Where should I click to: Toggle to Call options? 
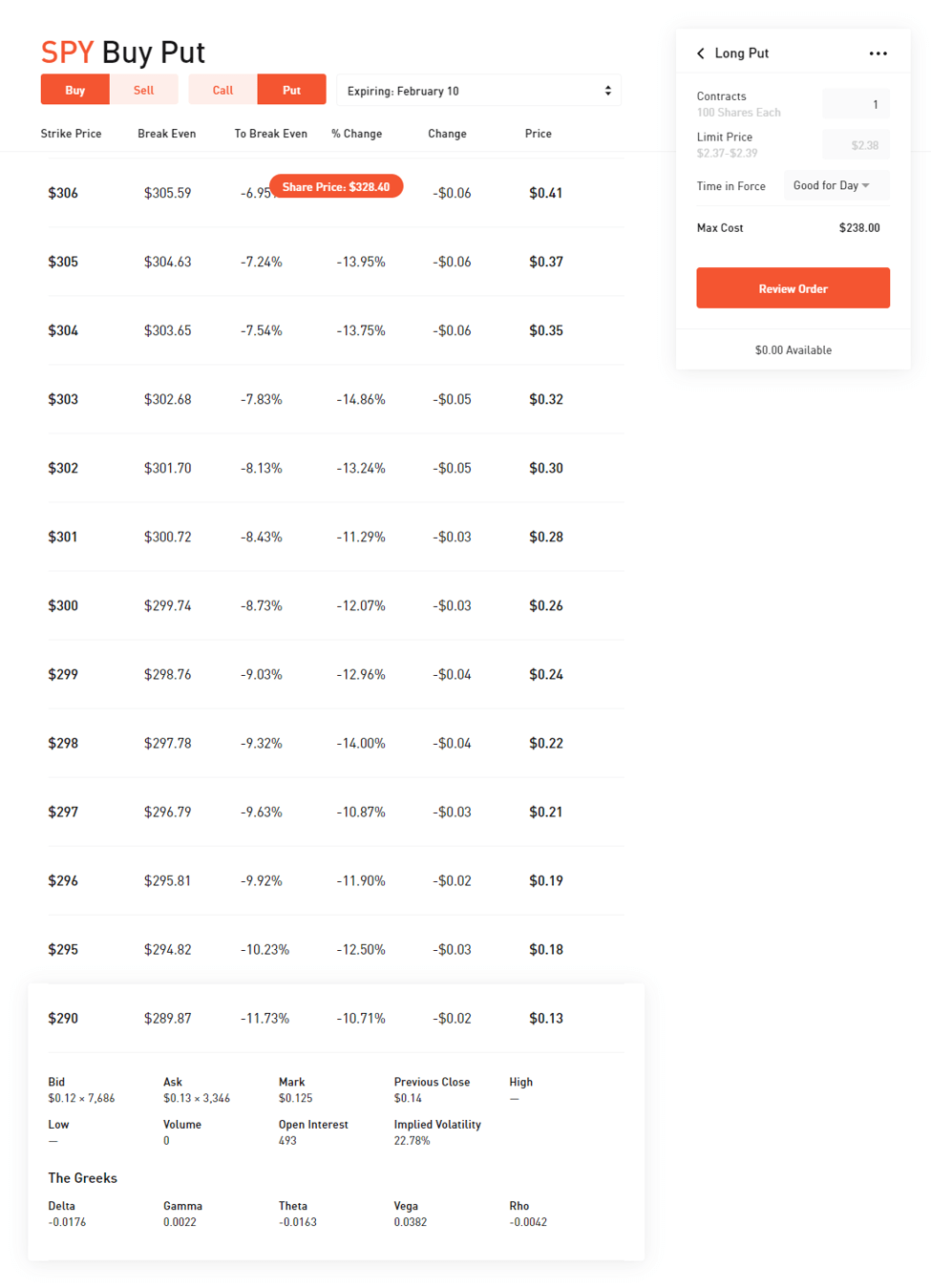(x=222, y=90)
